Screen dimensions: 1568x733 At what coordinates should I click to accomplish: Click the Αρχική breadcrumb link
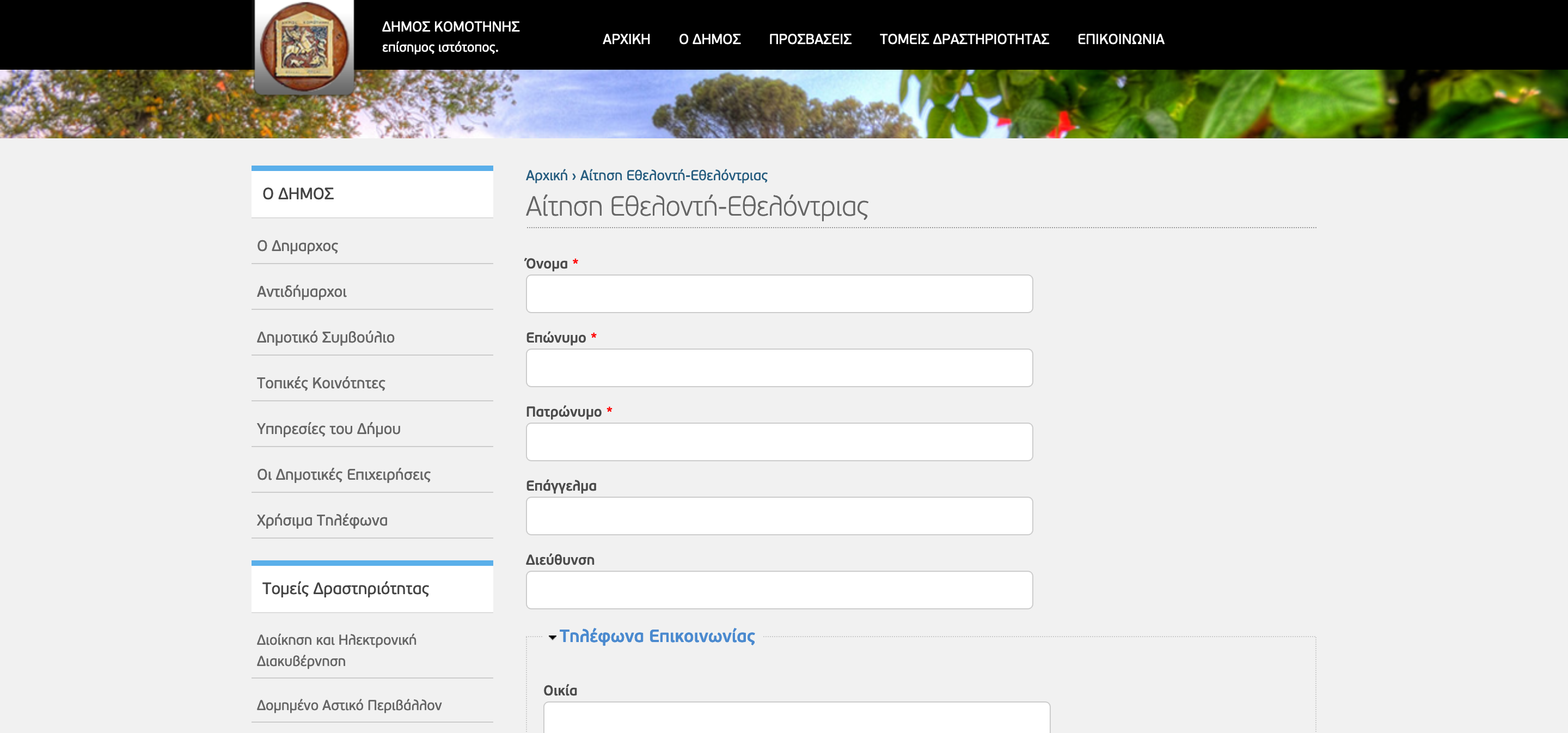(x=546, y=175)
